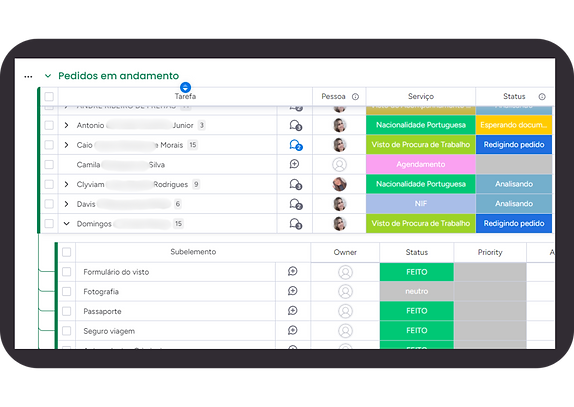Open conversation updates for Domingos row
This screenshot has height=407, width=574.
pyautogui.click(x=295, y=224)
